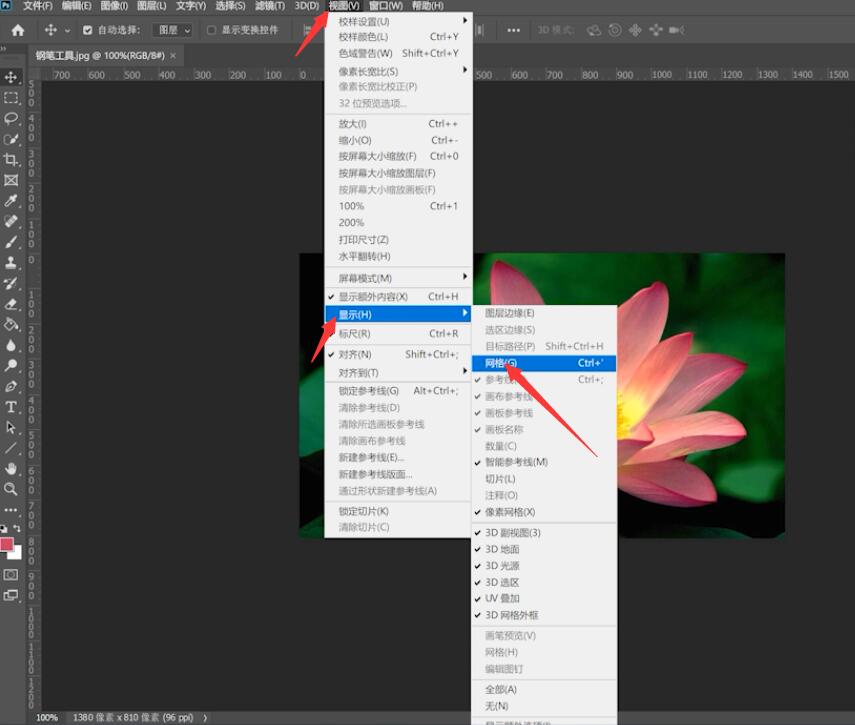855x725 pixels.
Task: Click the red foreground color swatch
Action: click(6, 543)
